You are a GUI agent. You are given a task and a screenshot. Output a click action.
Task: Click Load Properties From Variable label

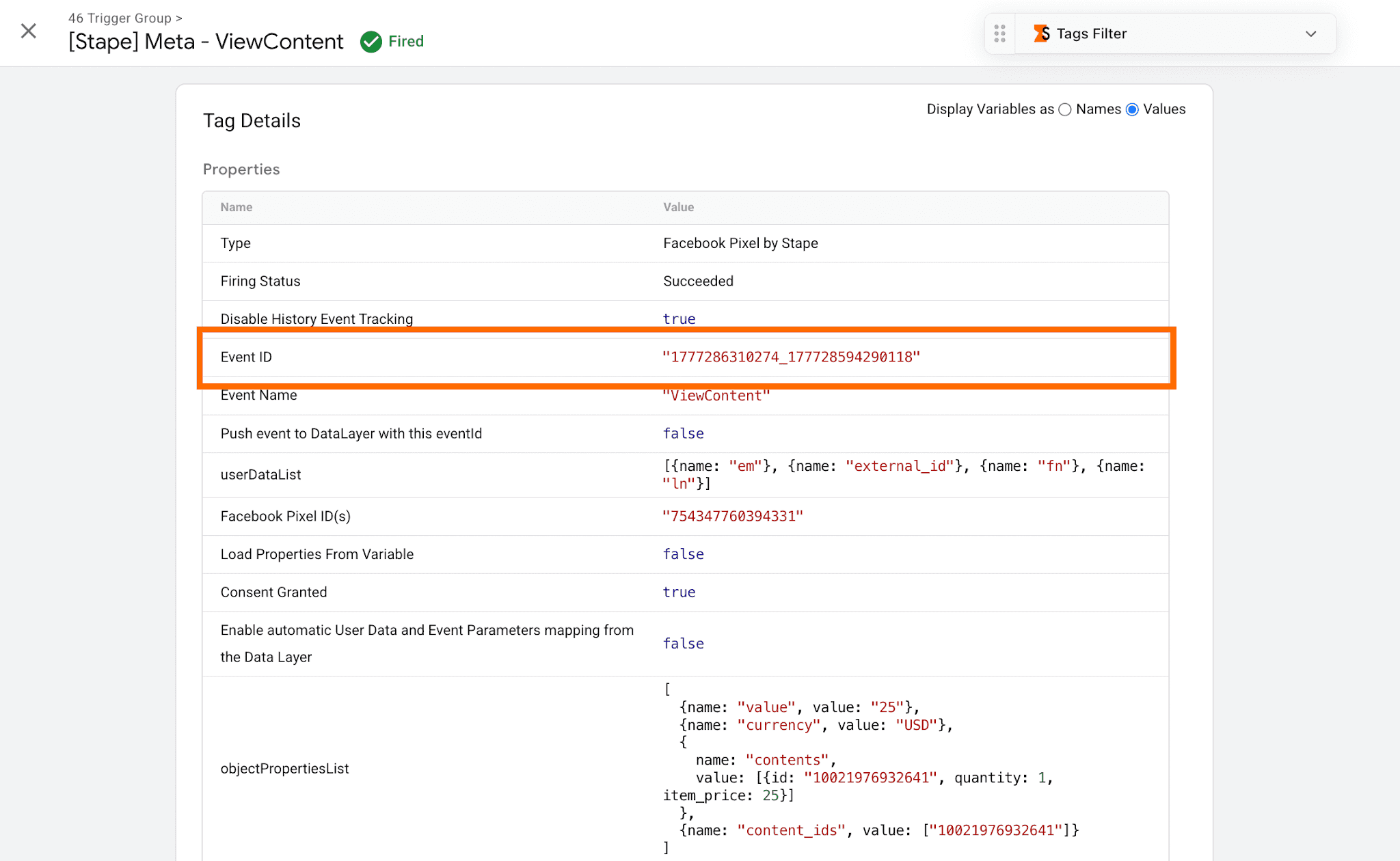317,554
